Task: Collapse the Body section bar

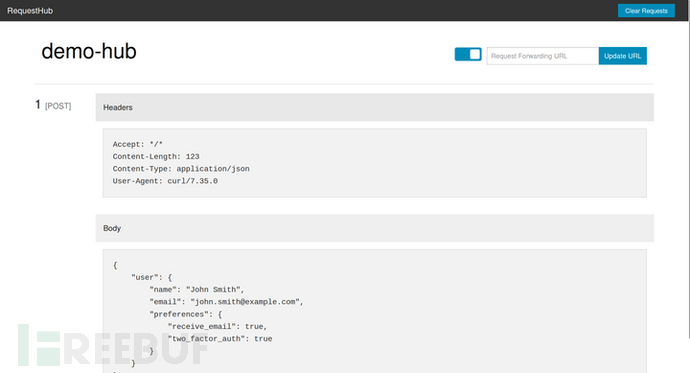Action: tap(374, 228)
